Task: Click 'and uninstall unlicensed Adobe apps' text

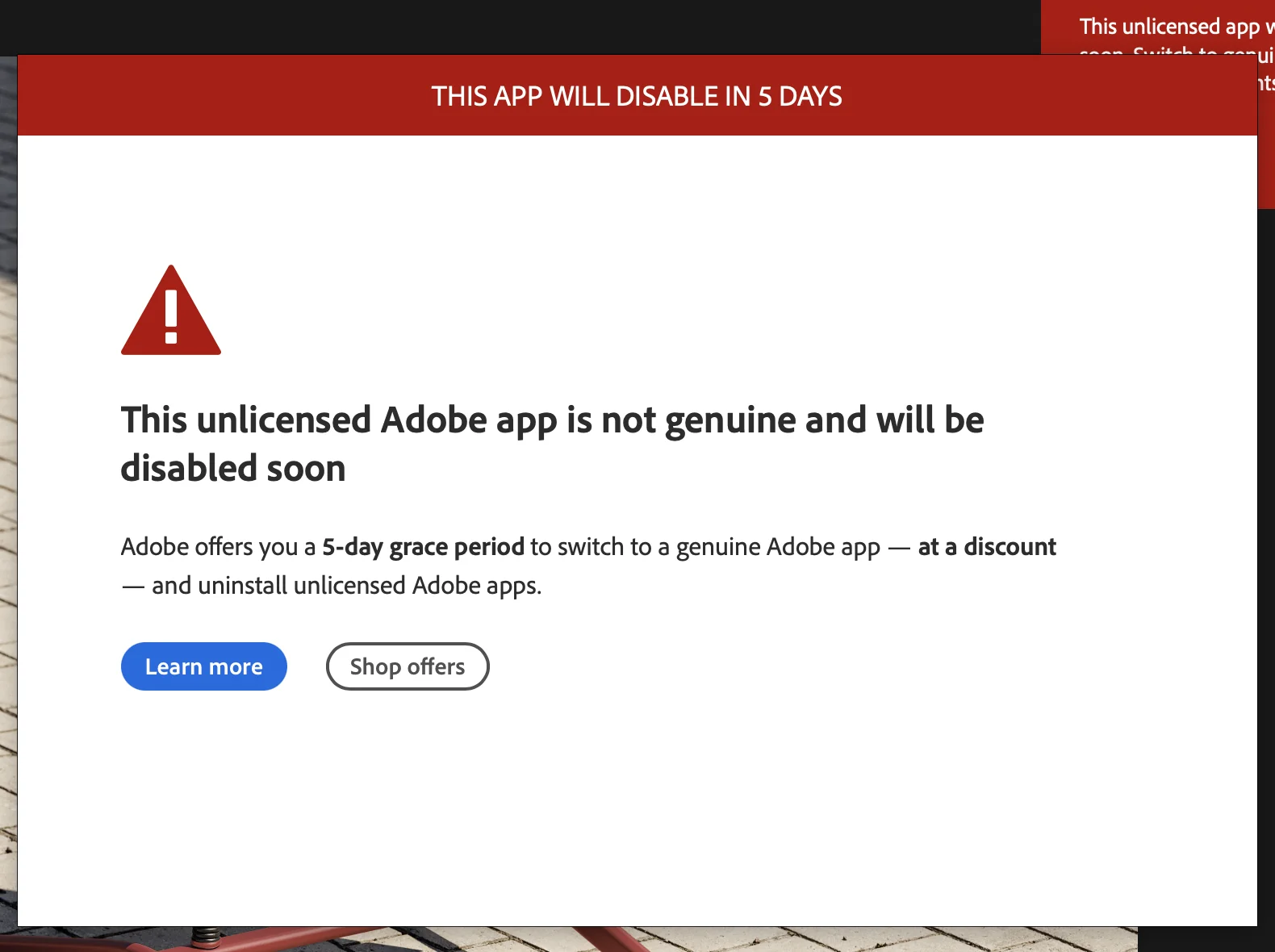Action: click(x=345, y=586)
